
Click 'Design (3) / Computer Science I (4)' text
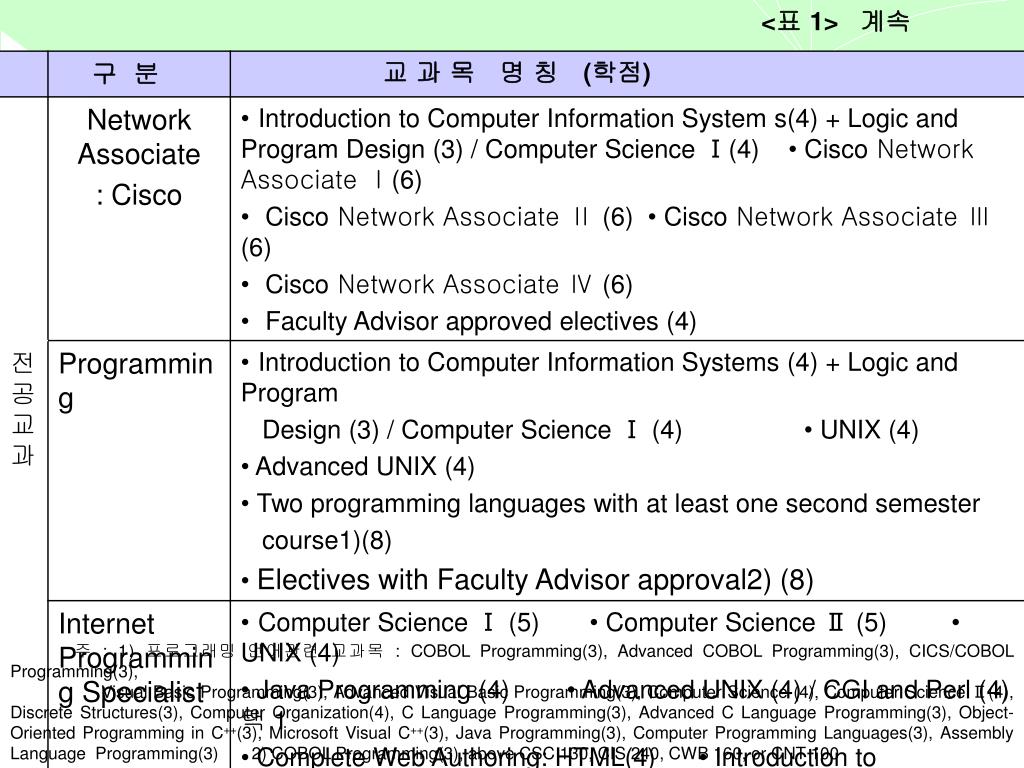click(x=472, y=430)
